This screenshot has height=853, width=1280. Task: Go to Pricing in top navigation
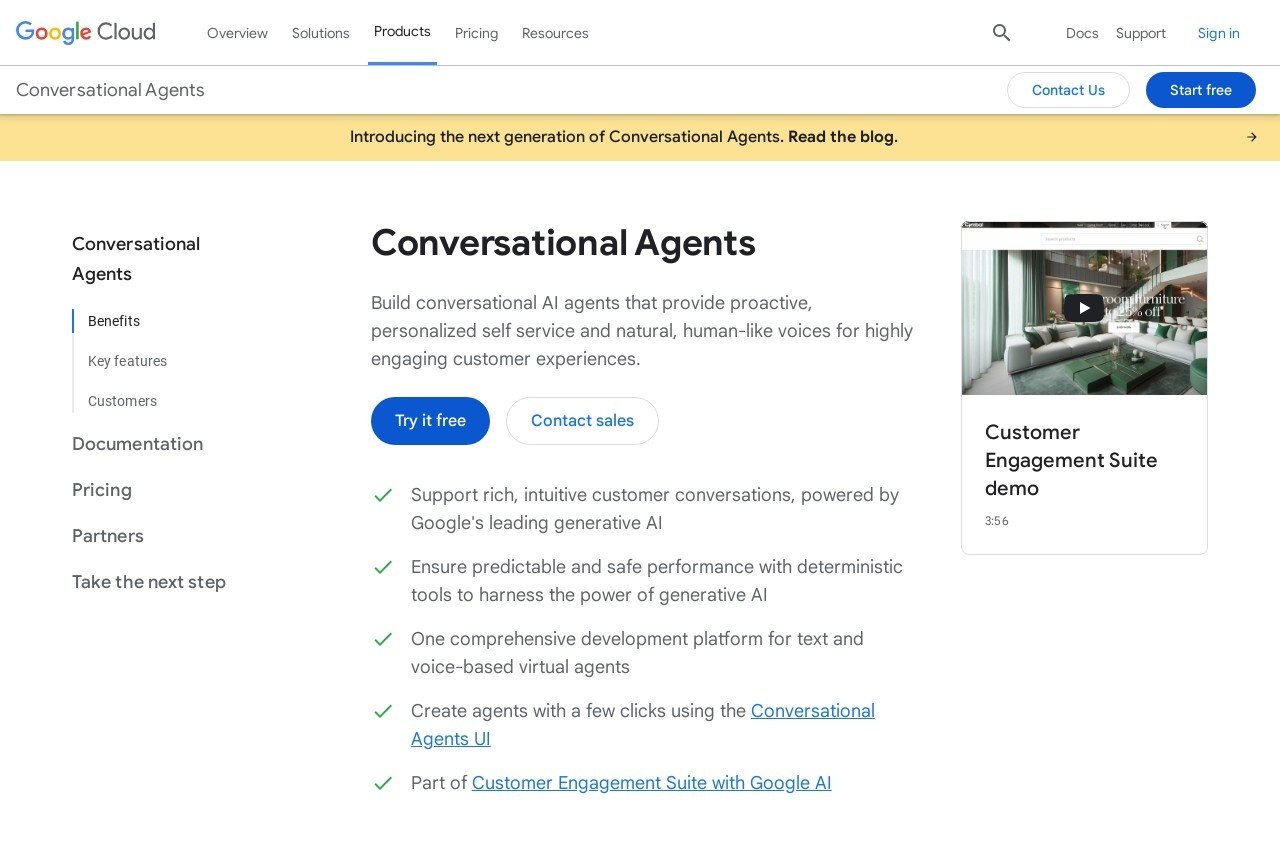476,33
